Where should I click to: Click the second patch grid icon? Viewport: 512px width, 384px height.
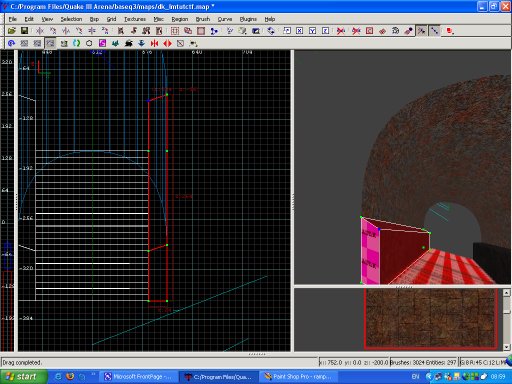coord(37,43)
